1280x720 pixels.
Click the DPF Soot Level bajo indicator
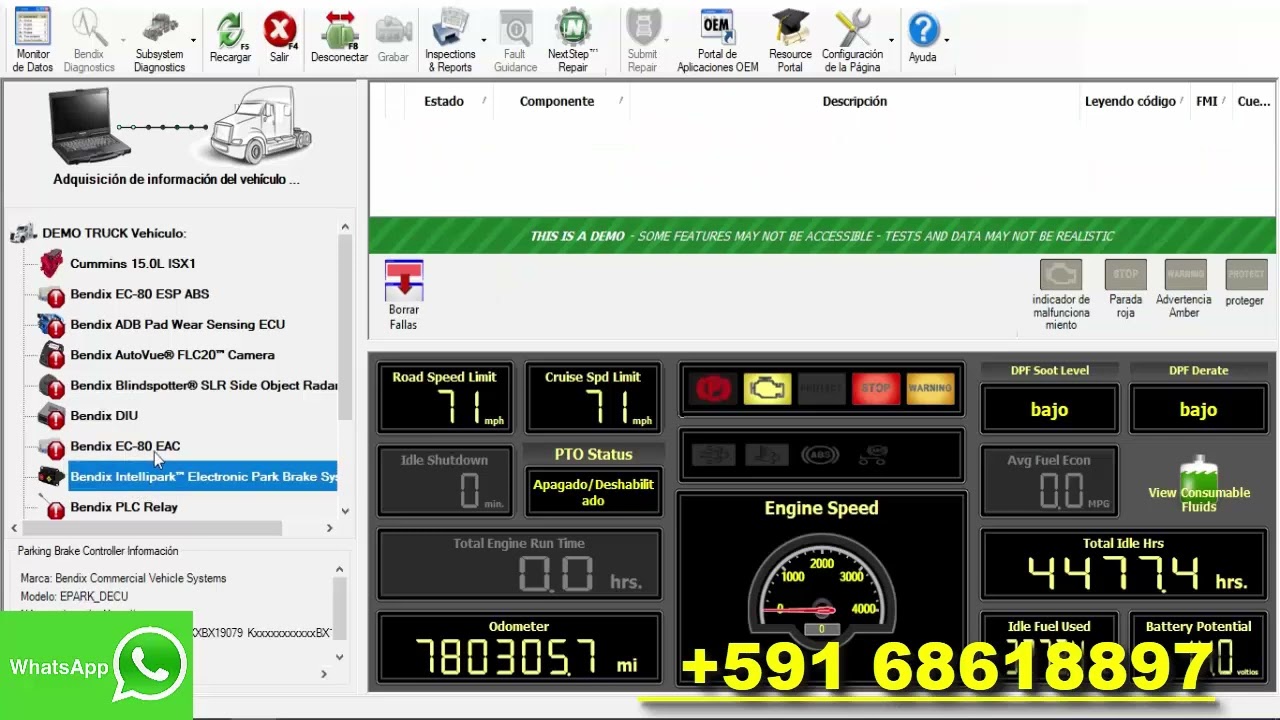tap(1049, 410)
